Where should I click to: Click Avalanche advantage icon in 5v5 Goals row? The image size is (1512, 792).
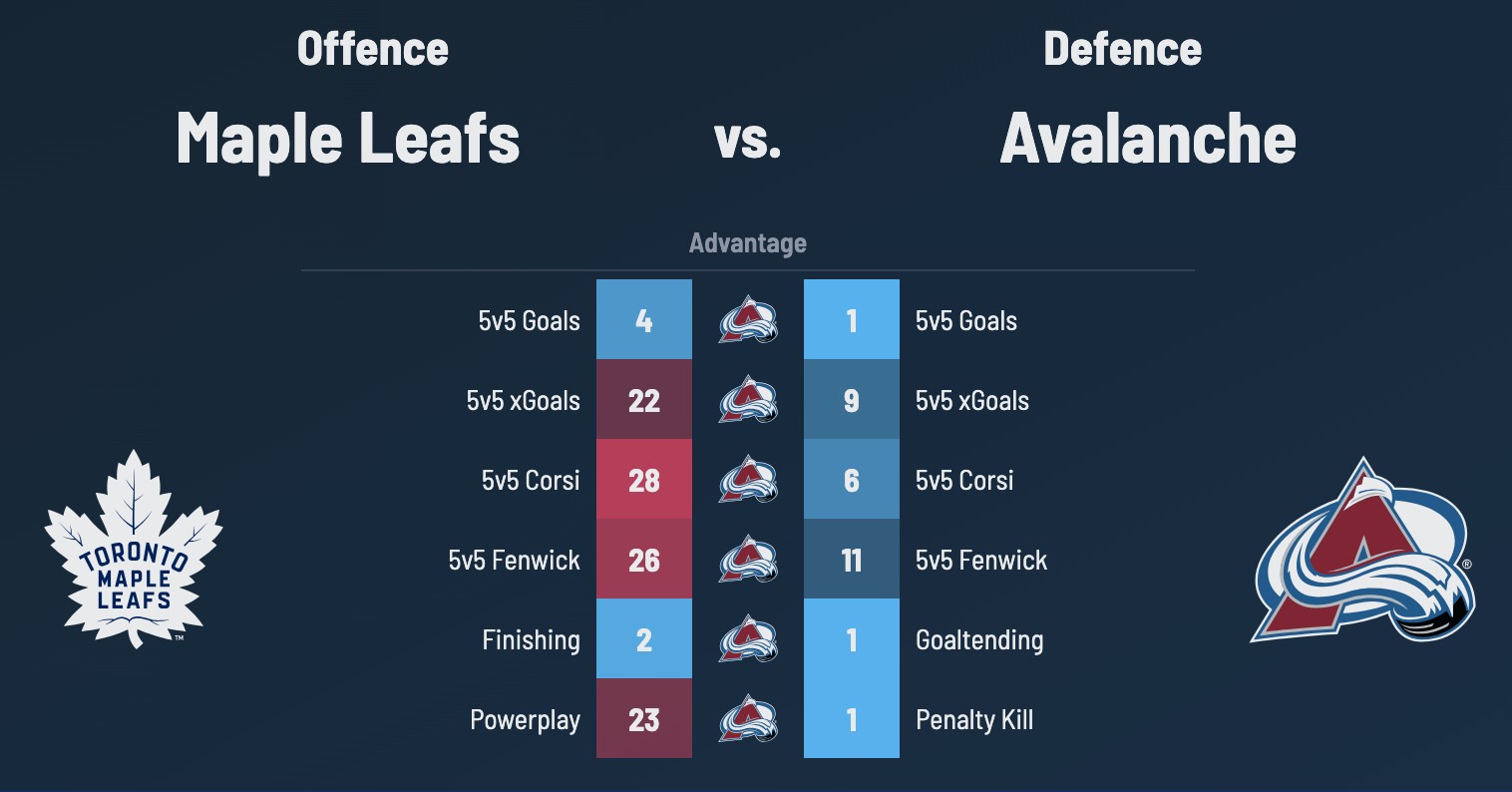tap(748, 320)
